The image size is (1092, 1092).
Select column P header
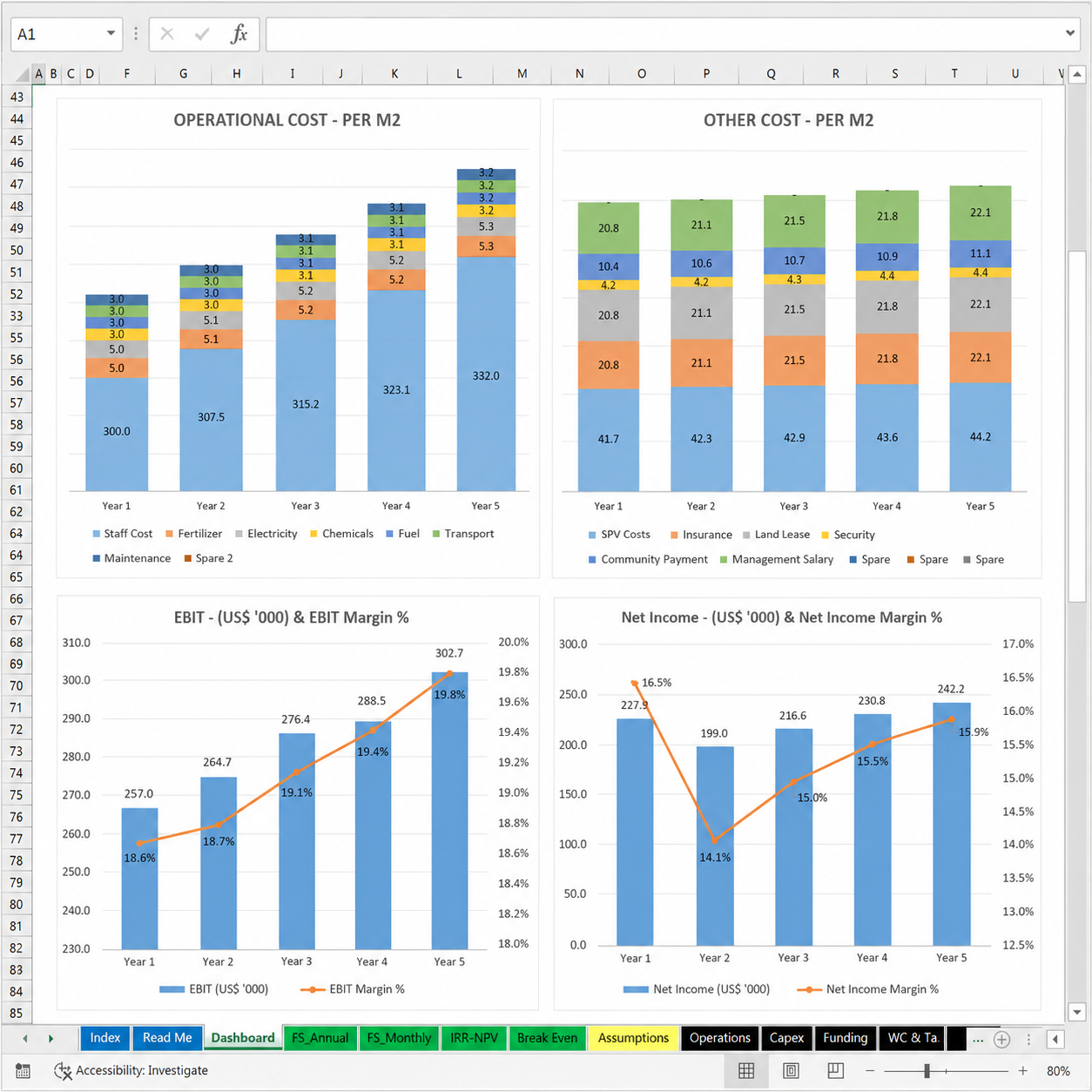(706, 74)
